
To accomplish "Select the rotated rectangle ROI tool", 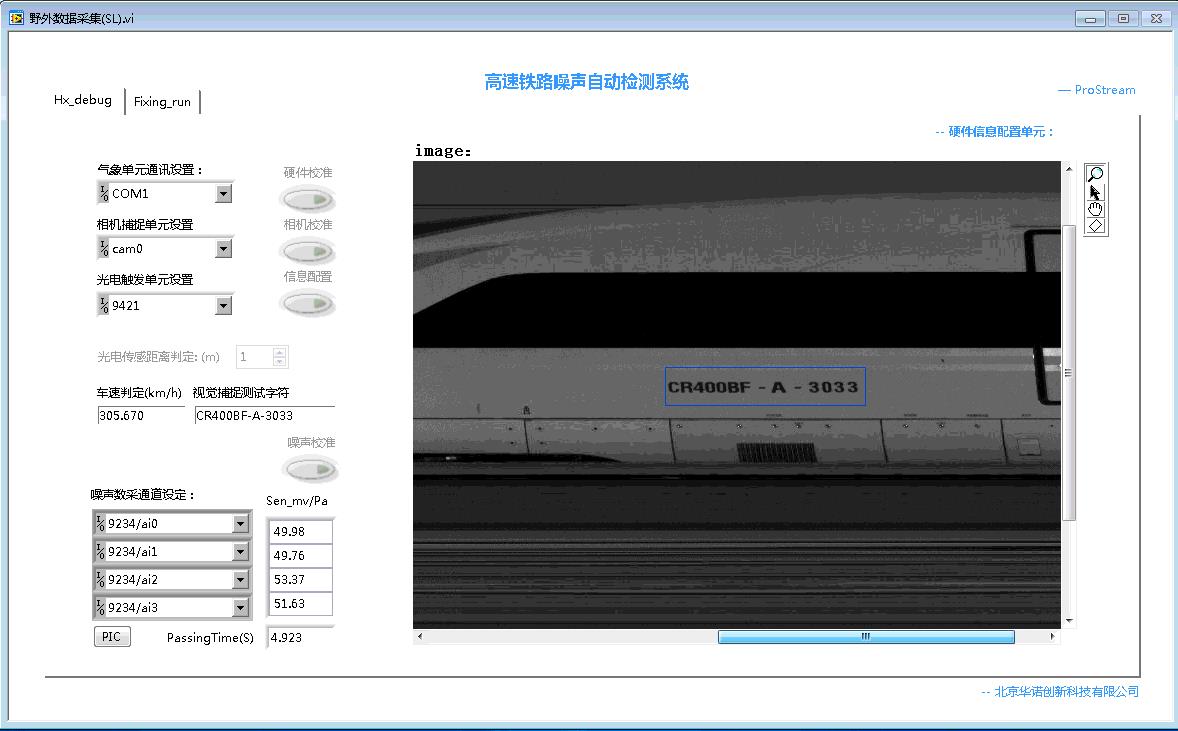I will [1095, 225].
